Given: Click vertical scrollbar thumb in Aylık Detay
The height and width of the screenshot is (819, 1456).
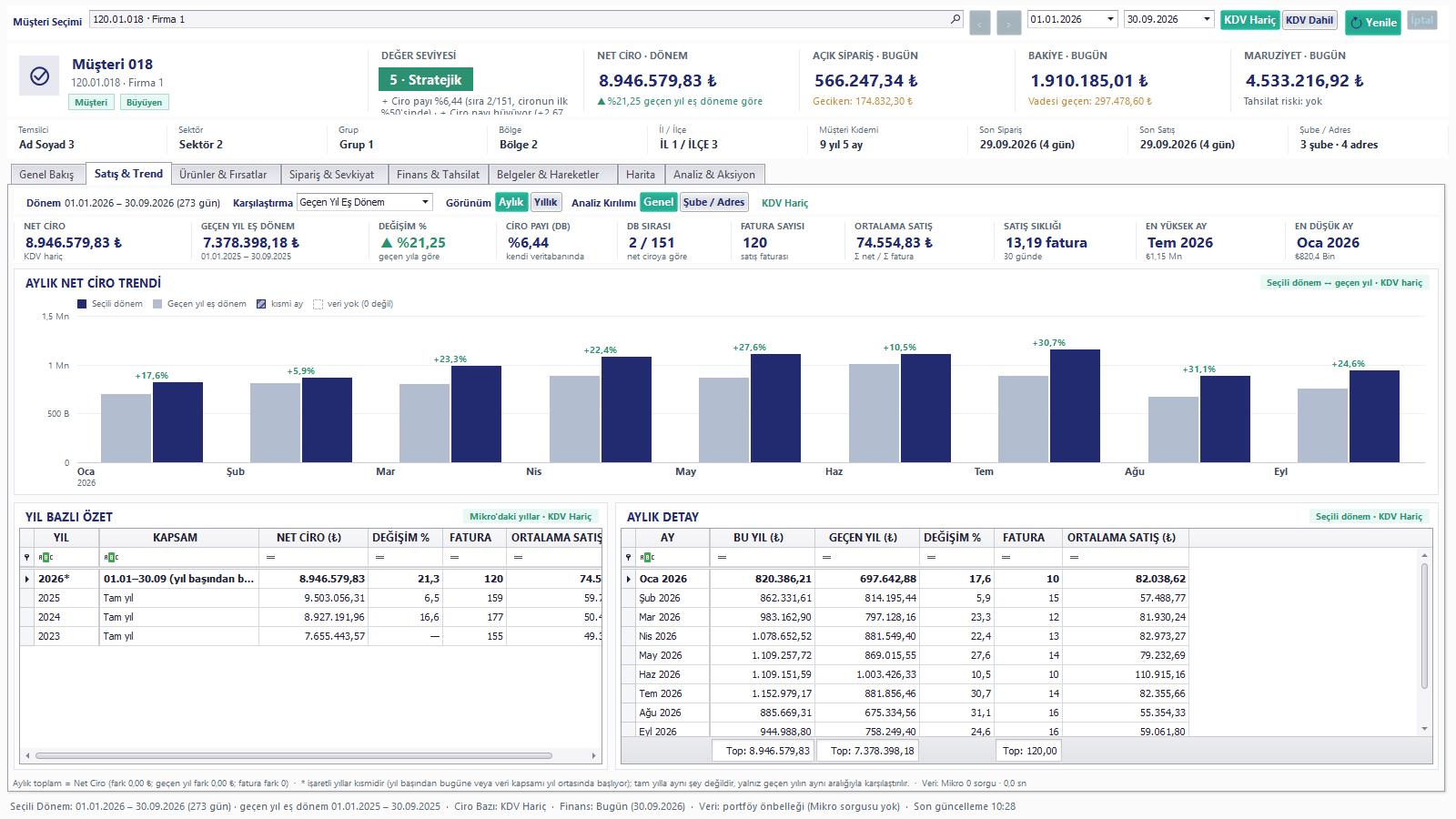Looking at the screenshot, I should (x=1424, y=626).
